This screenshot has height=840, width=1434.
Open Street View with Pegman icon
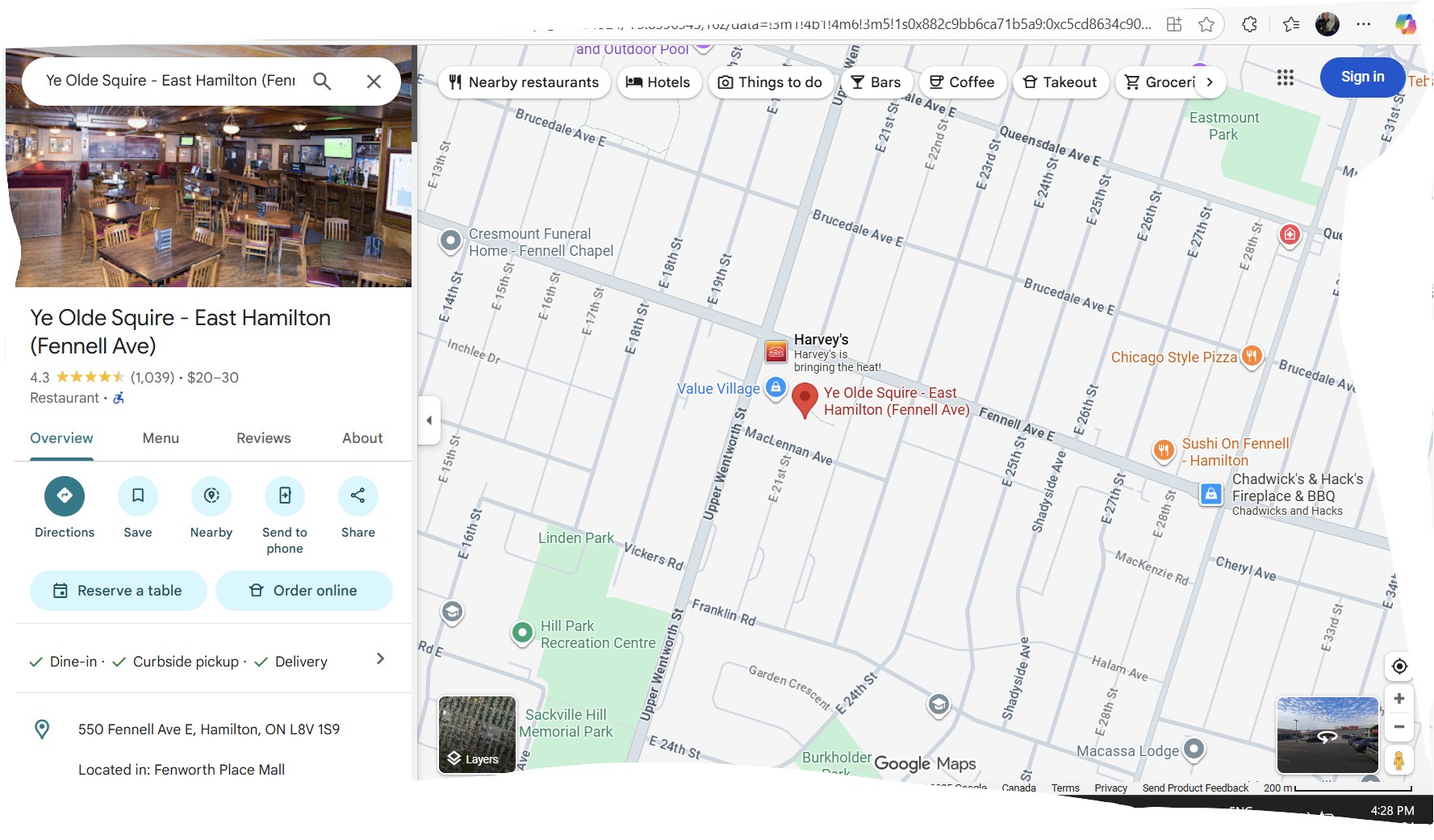[x=1399, y=760]
